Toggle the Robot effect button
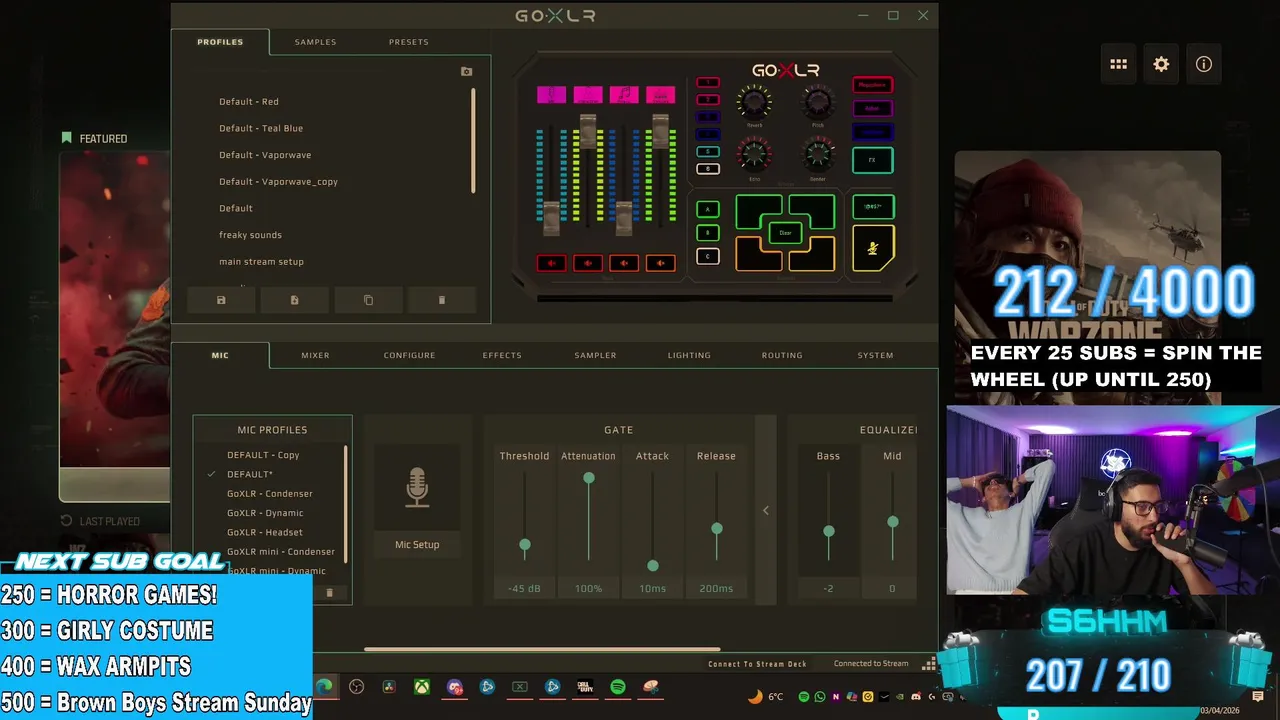 [x=872, y=108]
